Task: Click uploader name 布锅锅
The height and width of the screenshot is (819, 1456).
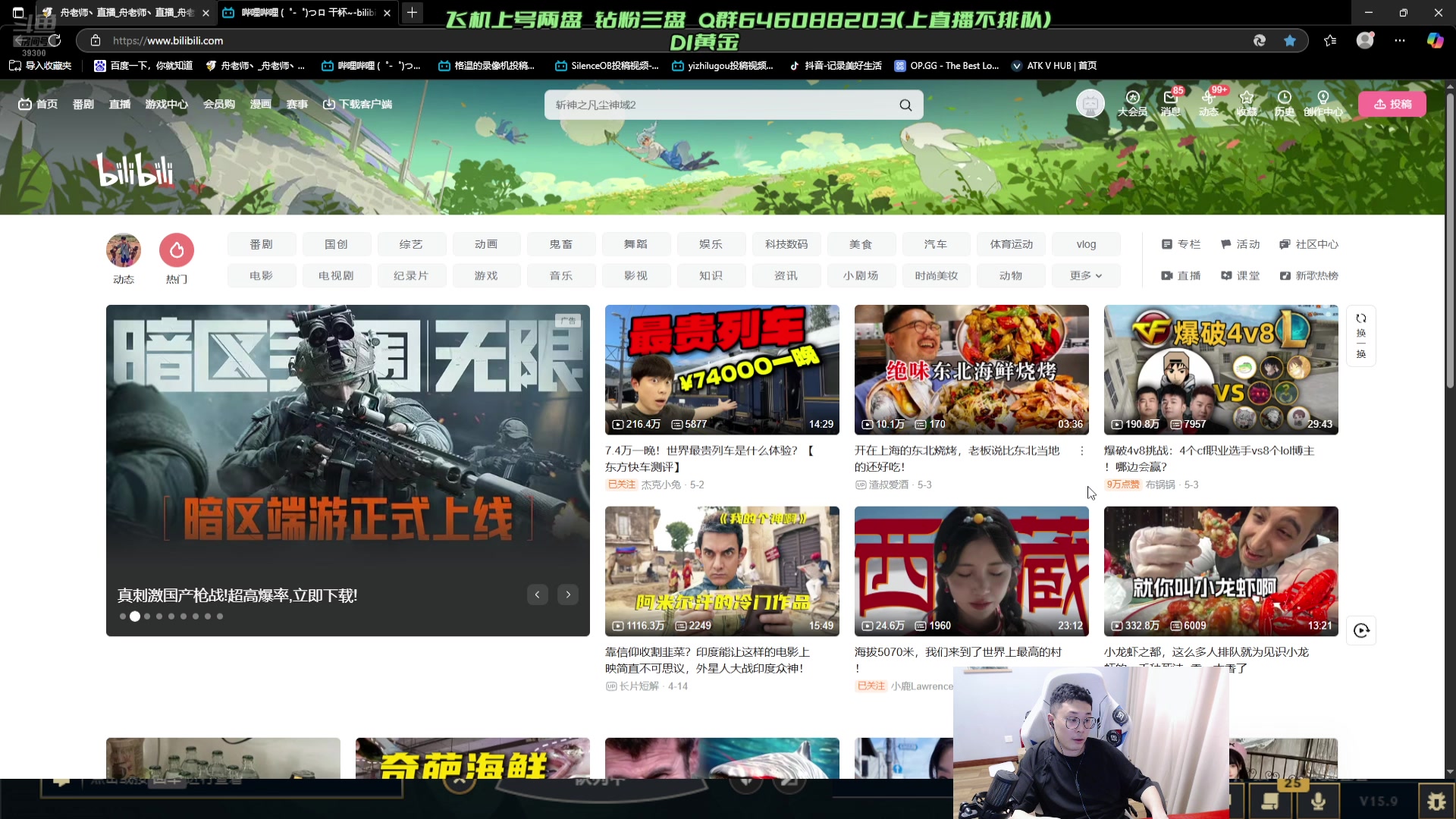Action: (1160, 485)
